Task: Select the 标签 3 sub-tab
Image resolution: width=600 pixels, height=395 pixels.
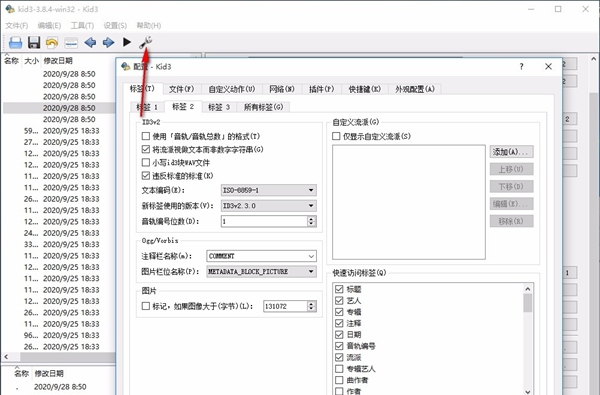Action: tap(219, 107)
